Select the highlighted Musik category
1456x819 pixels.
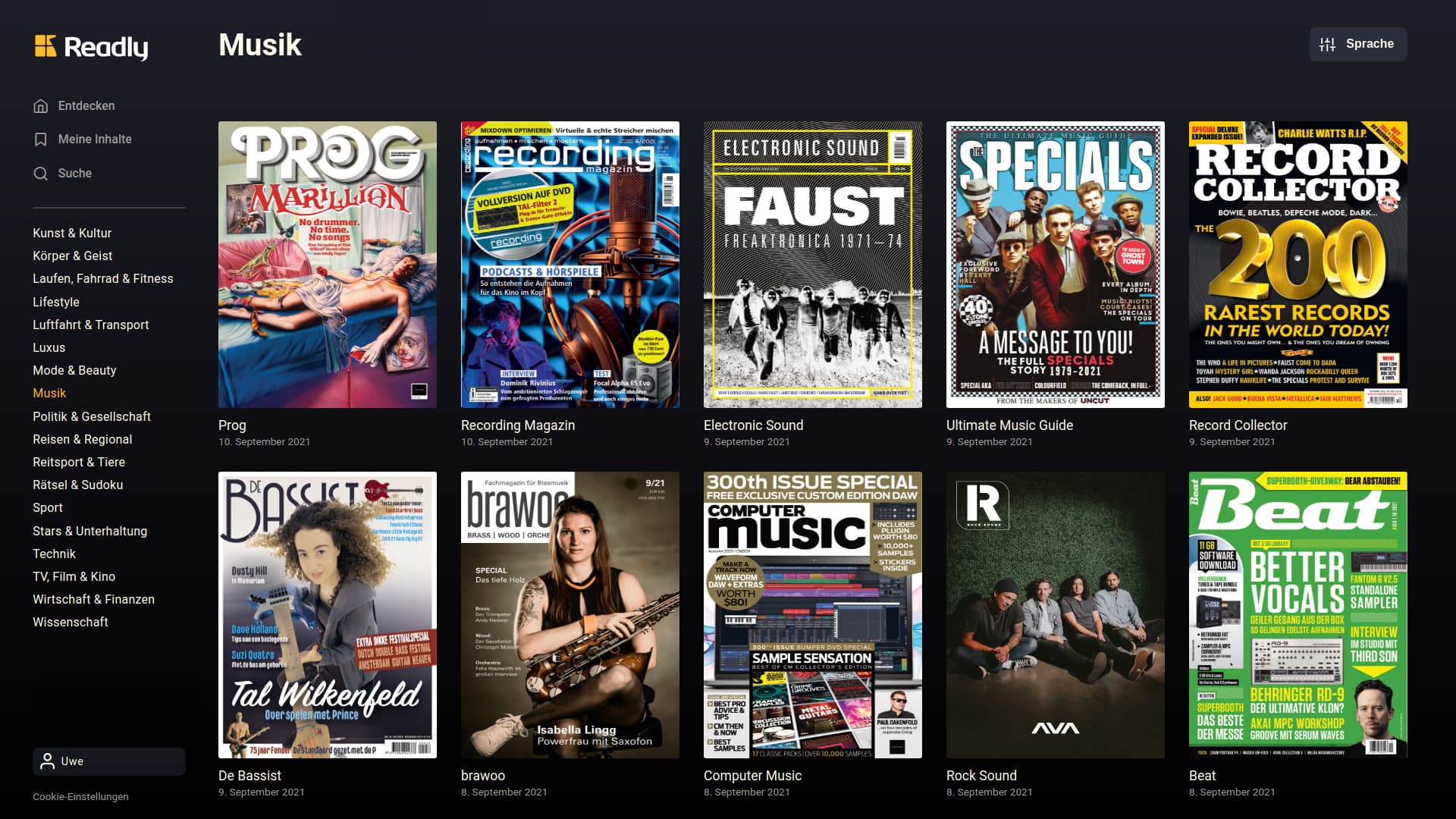point(49,393)
